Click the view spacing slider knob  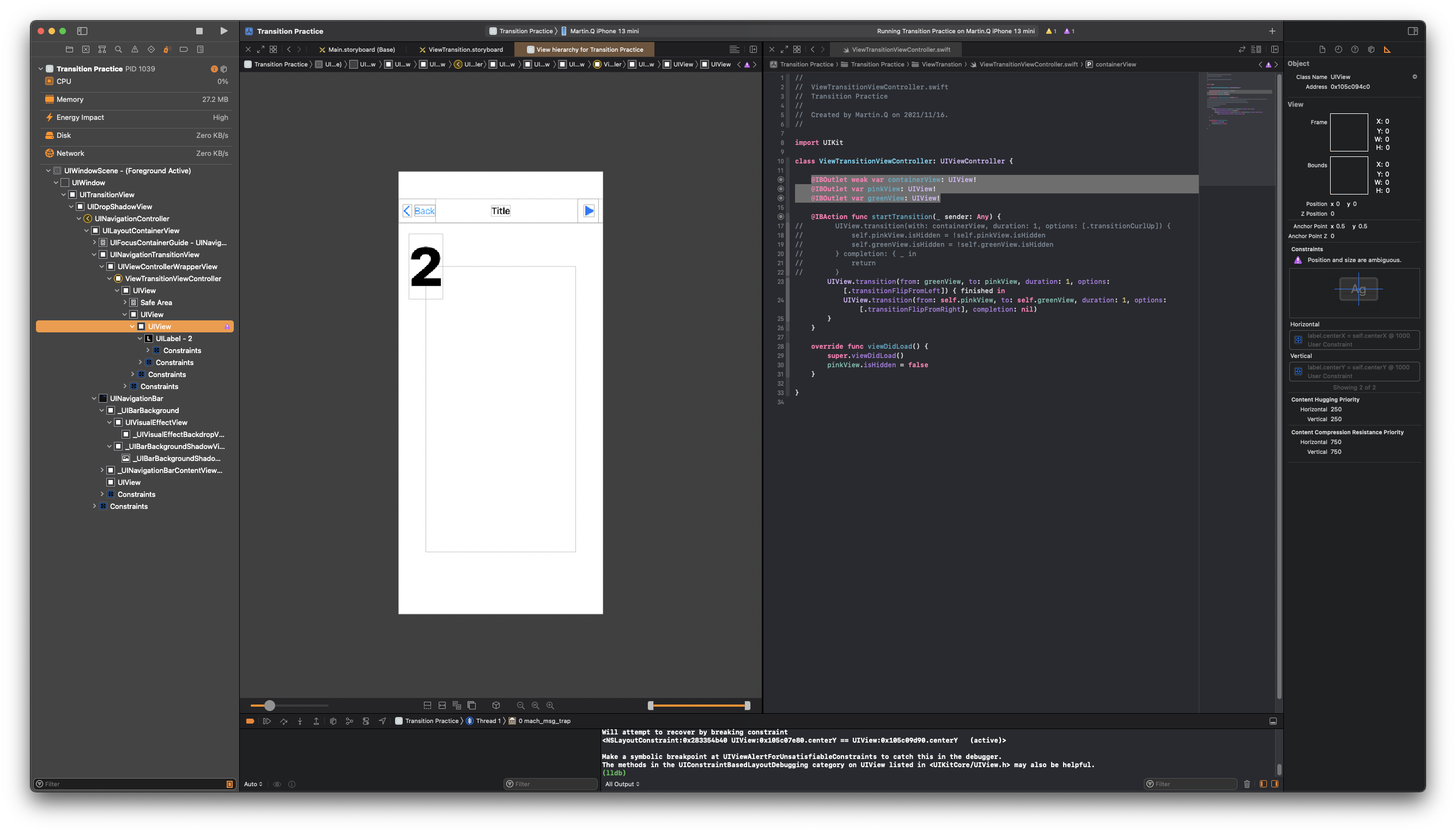(270, 706)
